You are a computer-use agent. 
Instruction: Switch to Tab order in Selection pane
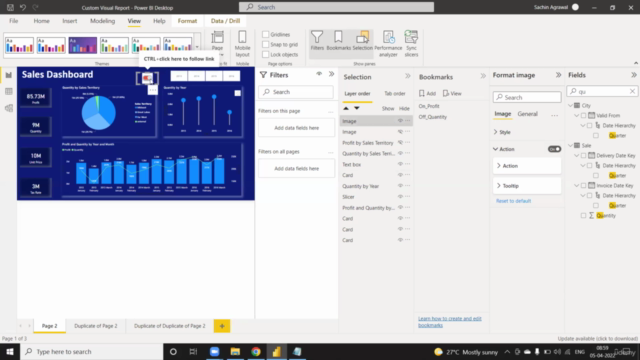(x=395, y=93)
